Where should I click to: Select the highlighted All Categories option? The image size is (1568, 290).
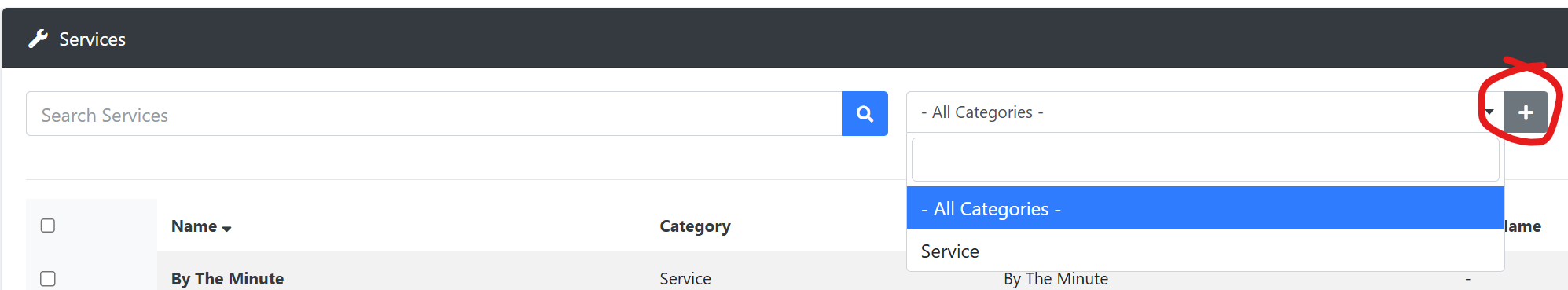tap(1205, 208)
